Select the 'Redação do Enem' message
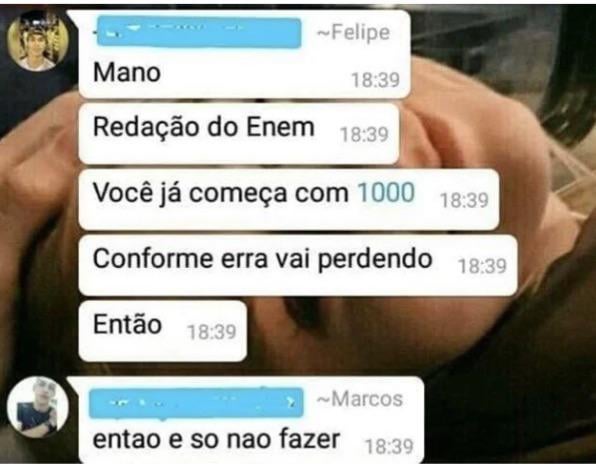596x471 pixels. tap(239, 134)
